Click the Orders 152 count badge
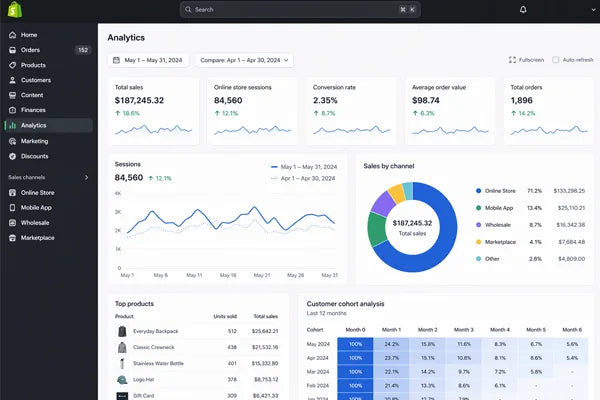The height and width of the screenshot is (400, 600). 83,50
